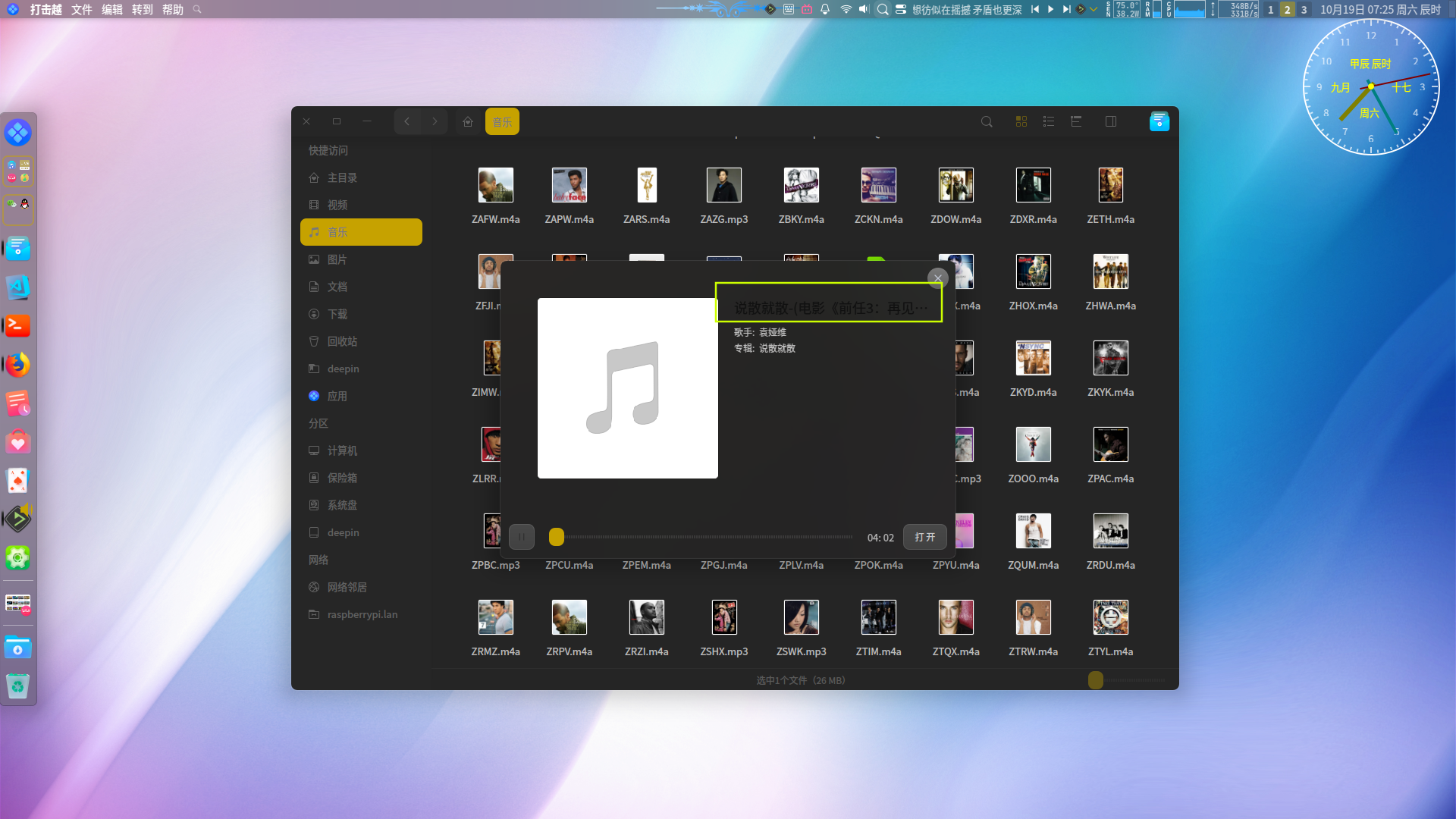Open the 转到 menu in top bar
1456x819 pixels.
pos(143,9)
